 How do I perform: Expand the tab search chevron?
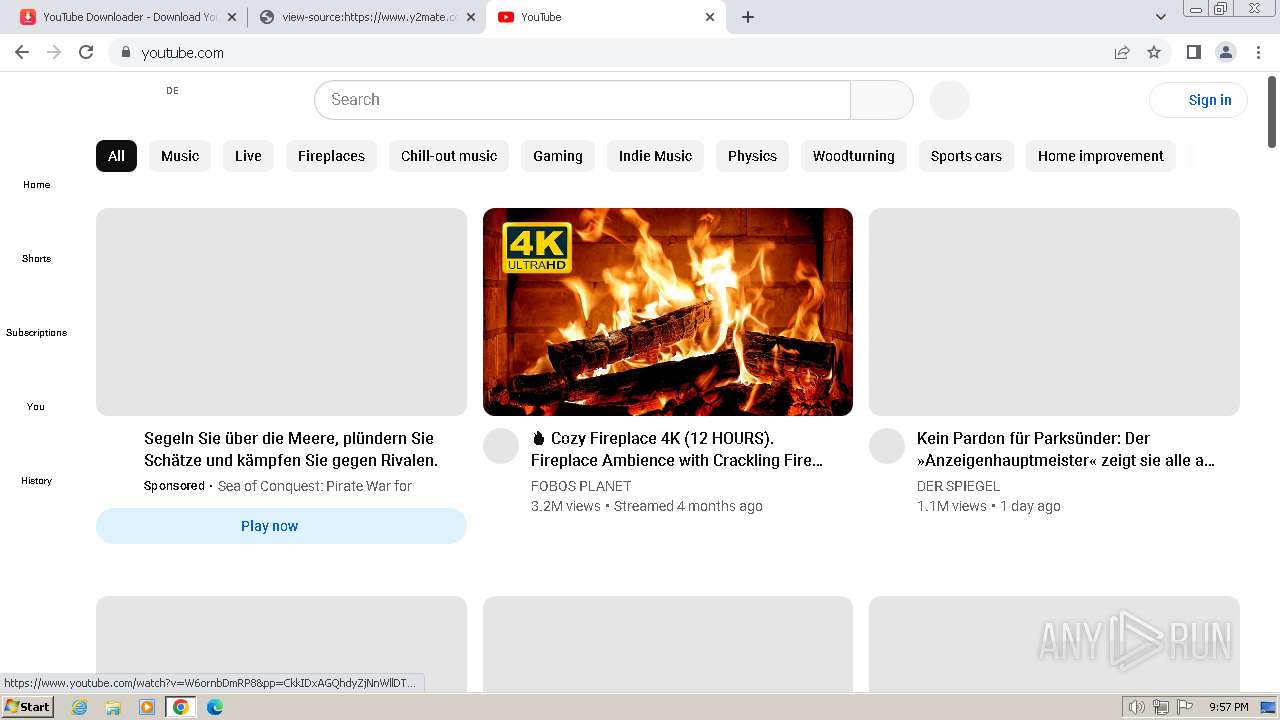1161,17
